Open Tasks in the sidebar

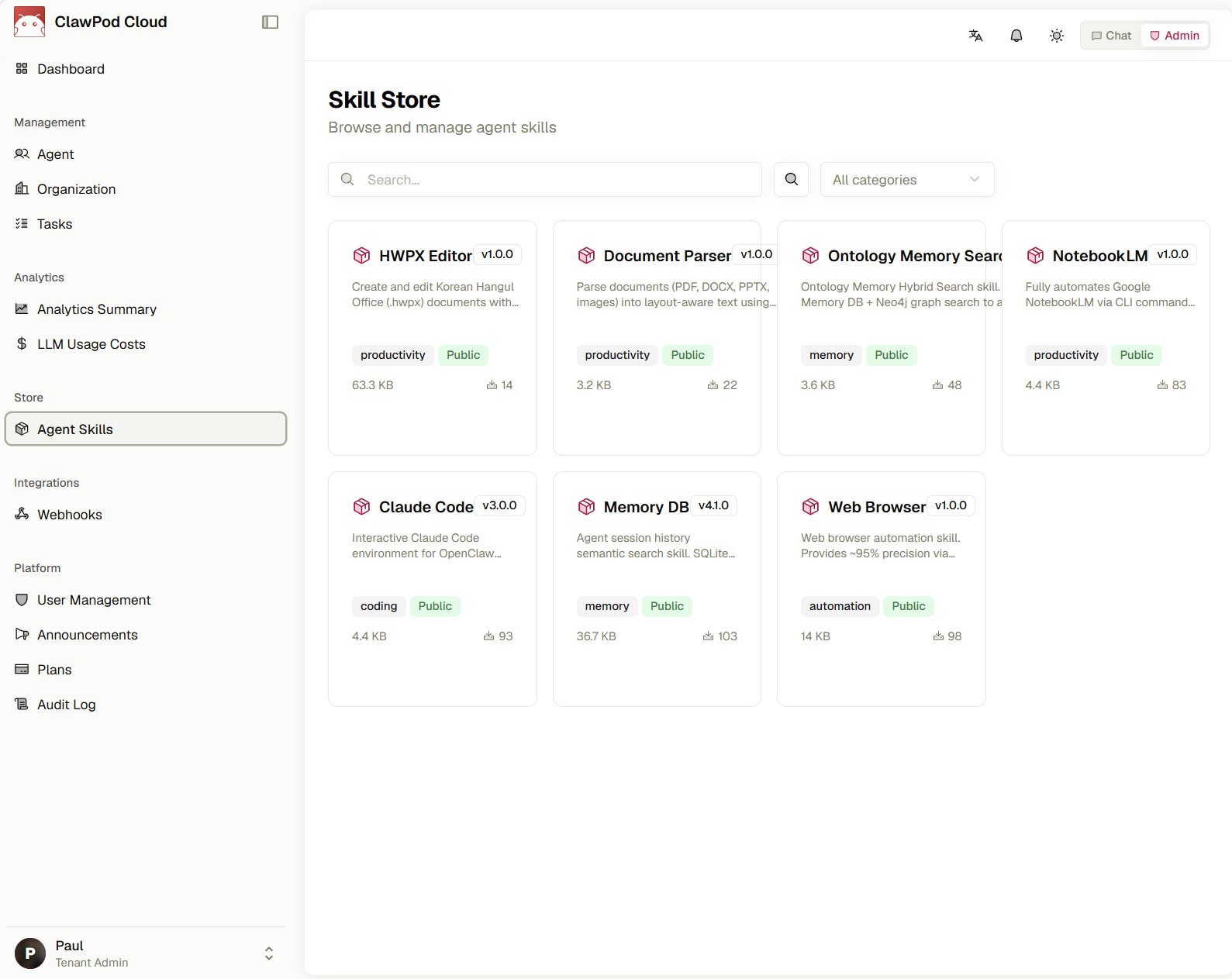click(146, 224)
